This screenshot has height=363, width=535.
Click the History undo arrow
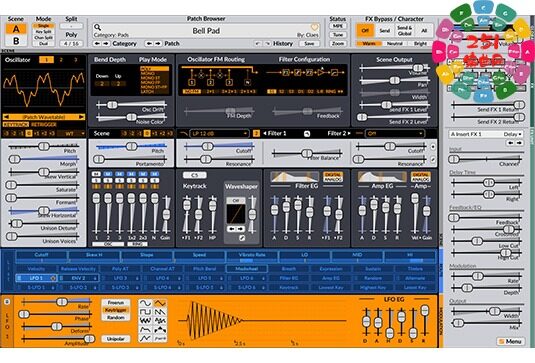click(x=258, y=44)
